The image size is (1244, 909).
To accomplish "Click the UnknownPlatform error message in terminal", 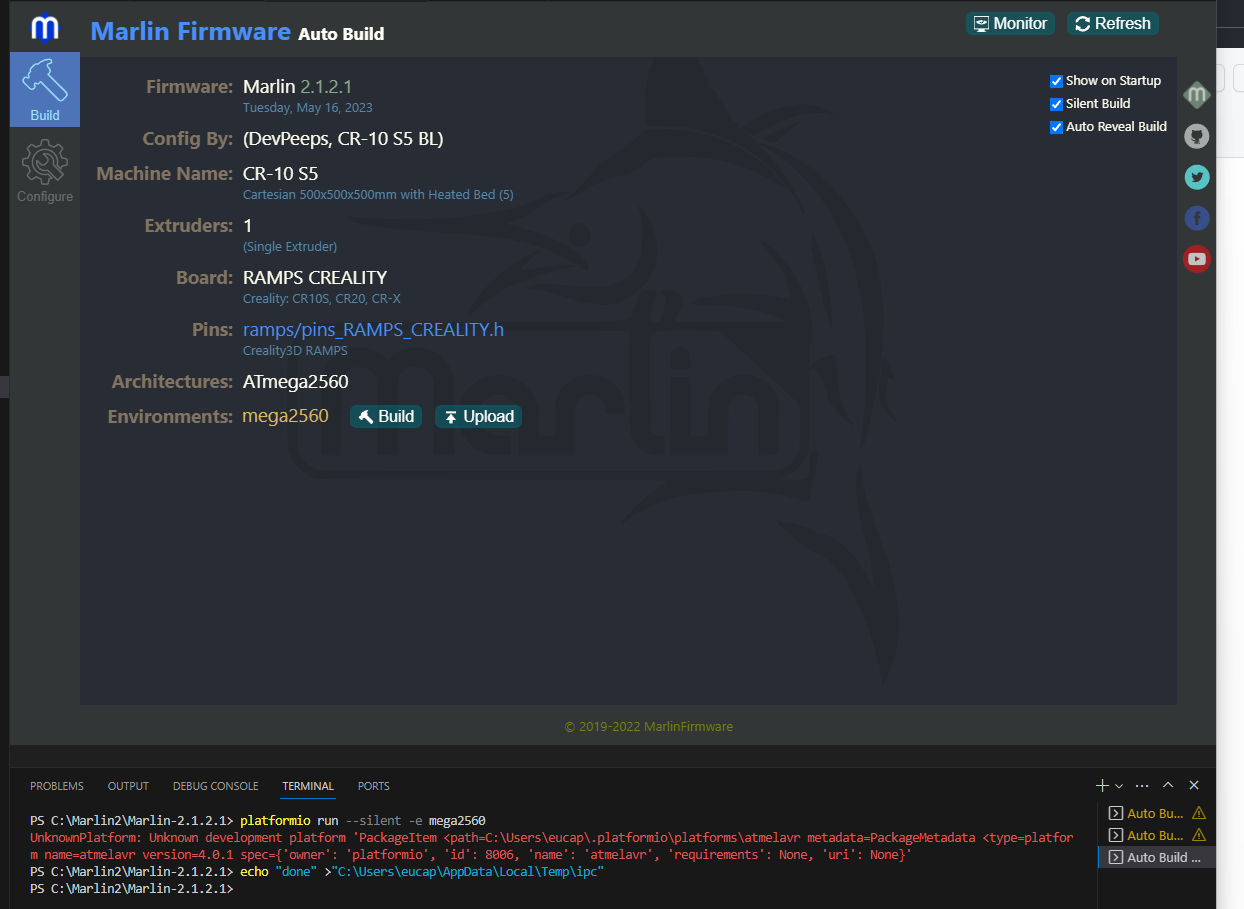I will click(x=552, y=846).
